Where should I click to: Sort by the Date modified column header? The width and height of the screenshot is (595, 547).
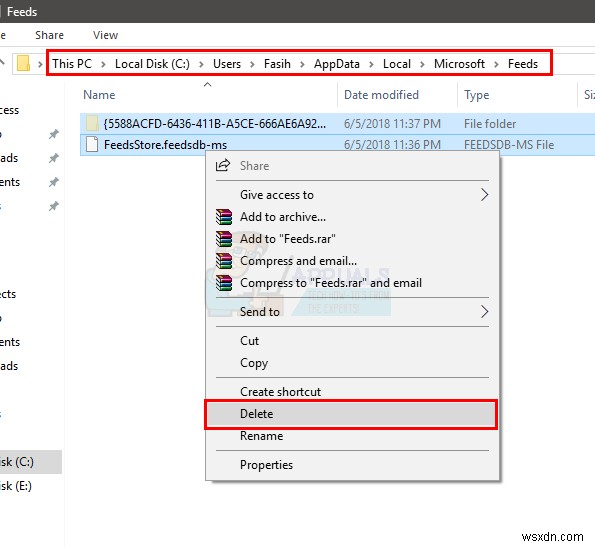(381, 94)
